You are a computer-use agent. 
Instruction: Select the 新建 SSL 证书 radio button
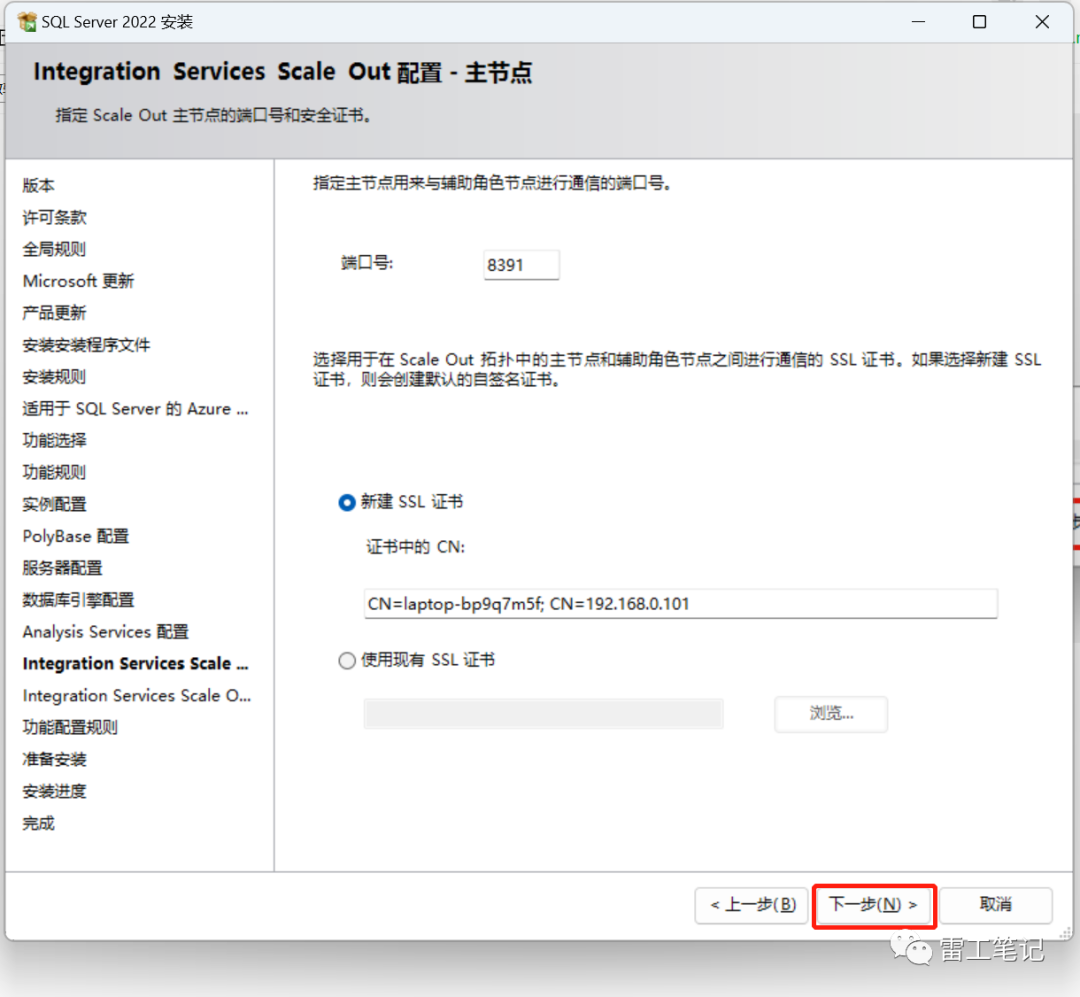[x=347, y=502]
